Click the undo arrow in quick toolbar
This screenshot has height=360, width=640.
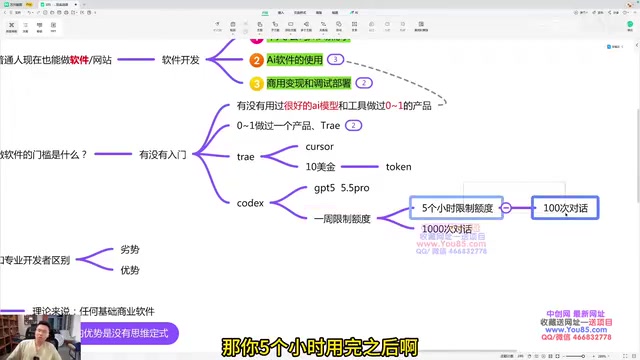[29, 13]
